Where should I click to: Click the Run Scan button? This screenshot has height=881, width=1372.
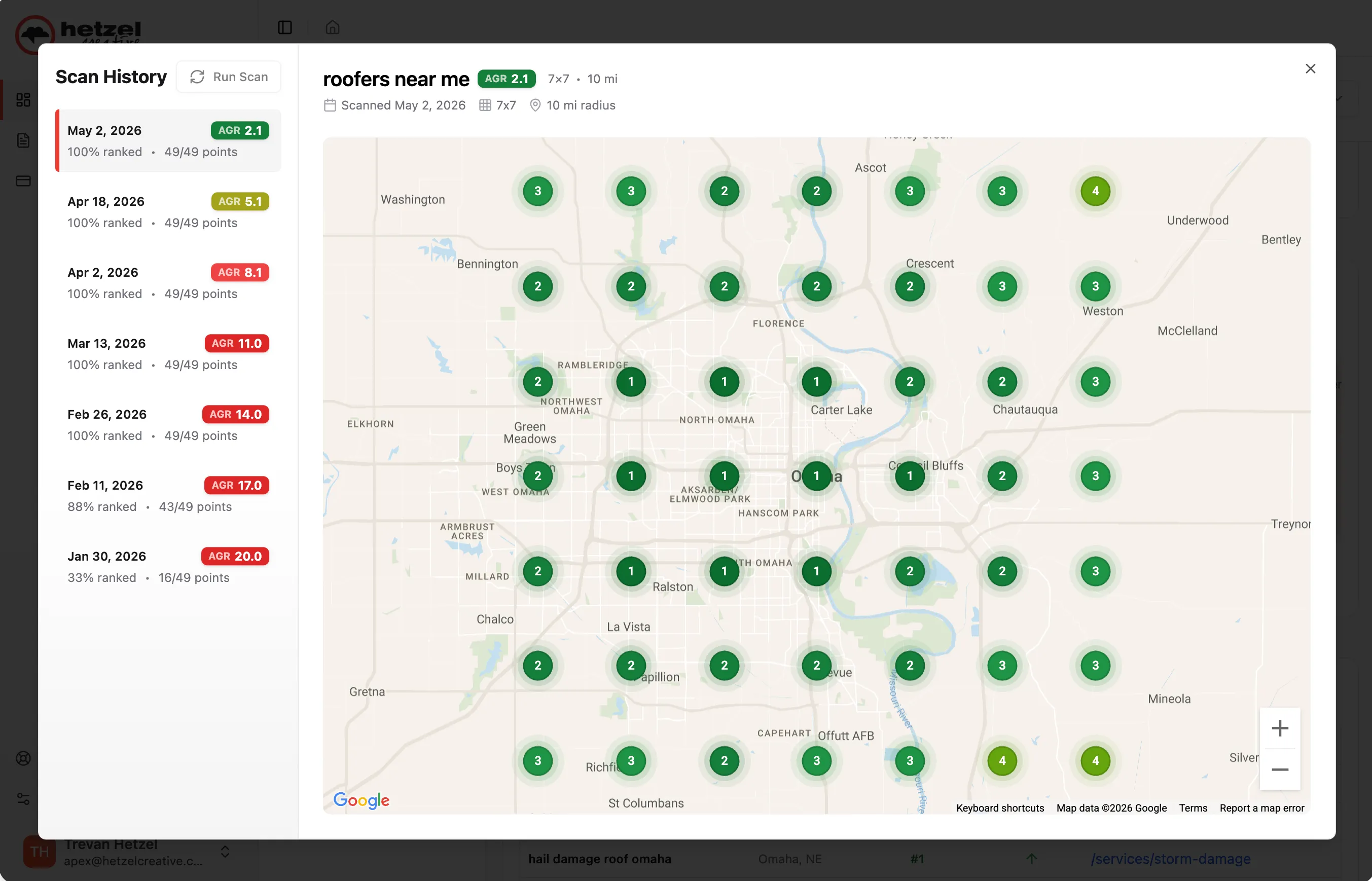click(x=229, y=77)
